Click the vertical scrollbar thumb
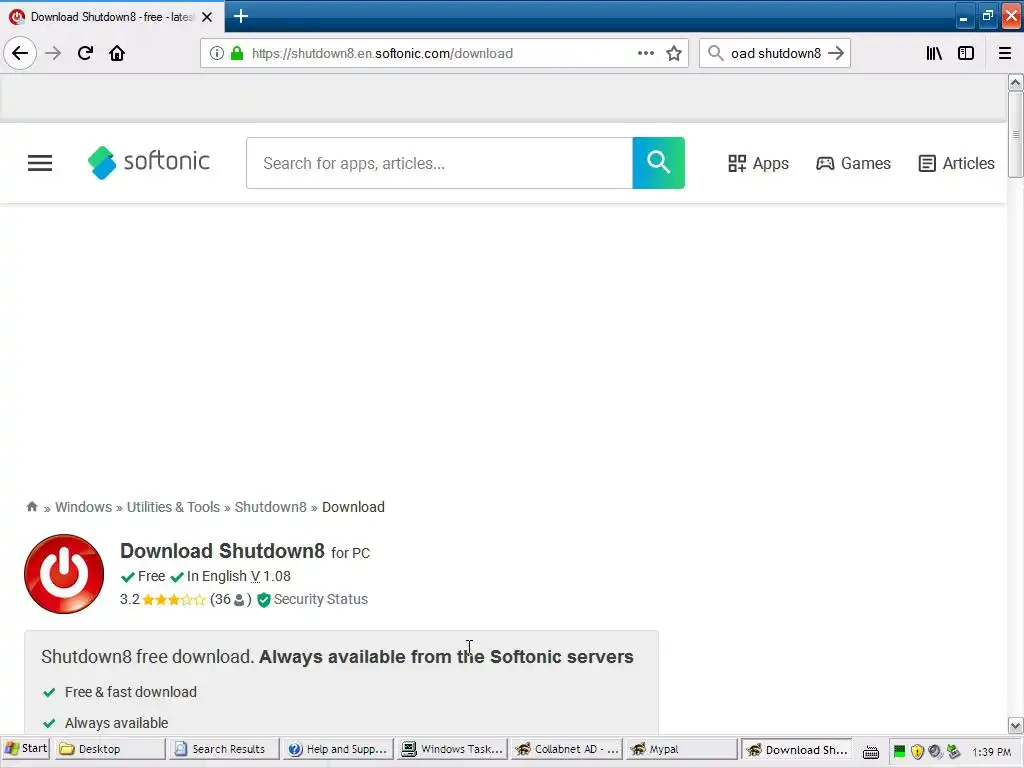Image resolution: width=1024 pixels, height=768 pixels. (1015, 134)
